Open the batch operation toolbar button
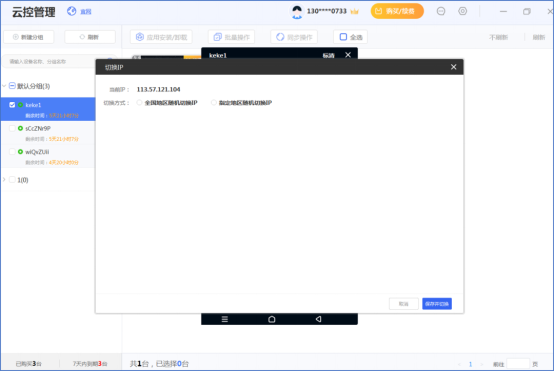The width and height of the screenshot is (554, 371). point(231,37)
